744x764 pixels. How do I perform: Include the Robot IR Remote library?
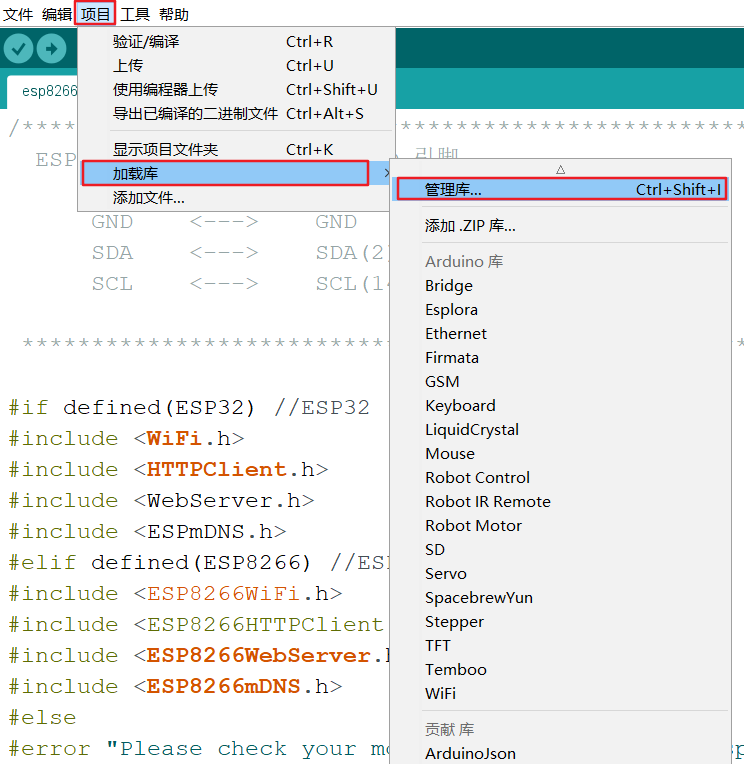coord(560,501)
